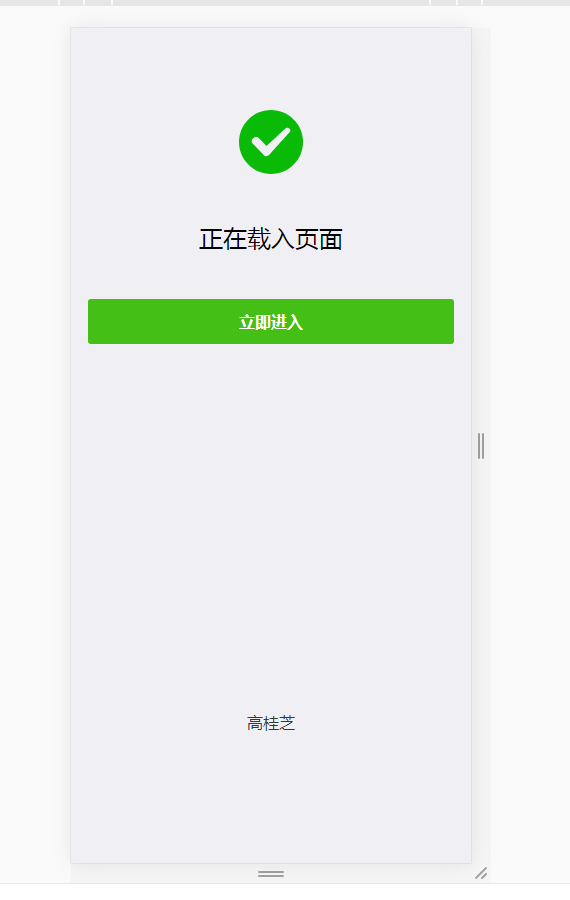Click the rightmost segment of the top width bar

click(526, 2)
